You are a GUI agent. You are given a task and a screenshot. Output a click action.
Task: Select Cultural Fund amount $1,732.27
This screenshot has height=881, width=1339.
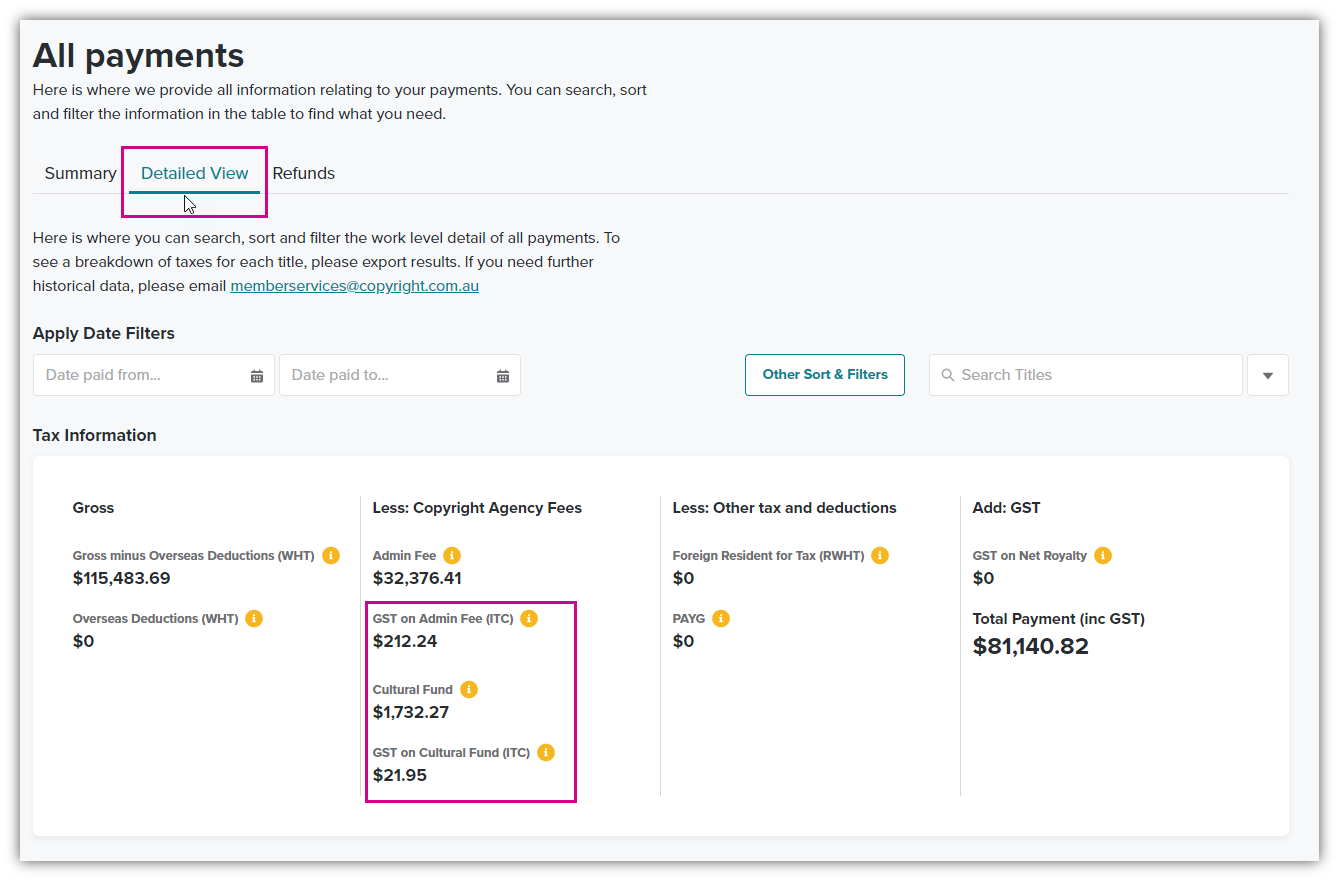click(x=411, y=712)
